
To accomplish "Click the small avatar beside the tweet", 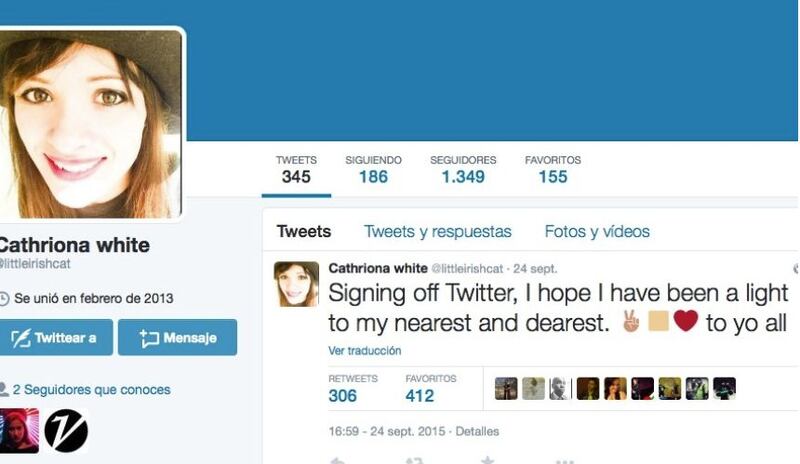I will (296, 284).
